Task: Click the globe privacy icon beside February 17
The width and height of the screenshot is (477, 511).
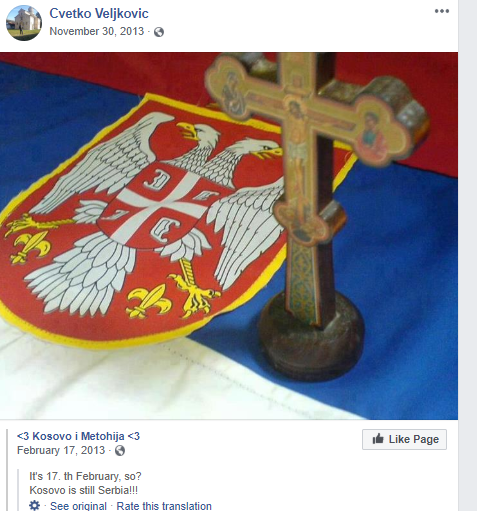Action: (120, 451)
